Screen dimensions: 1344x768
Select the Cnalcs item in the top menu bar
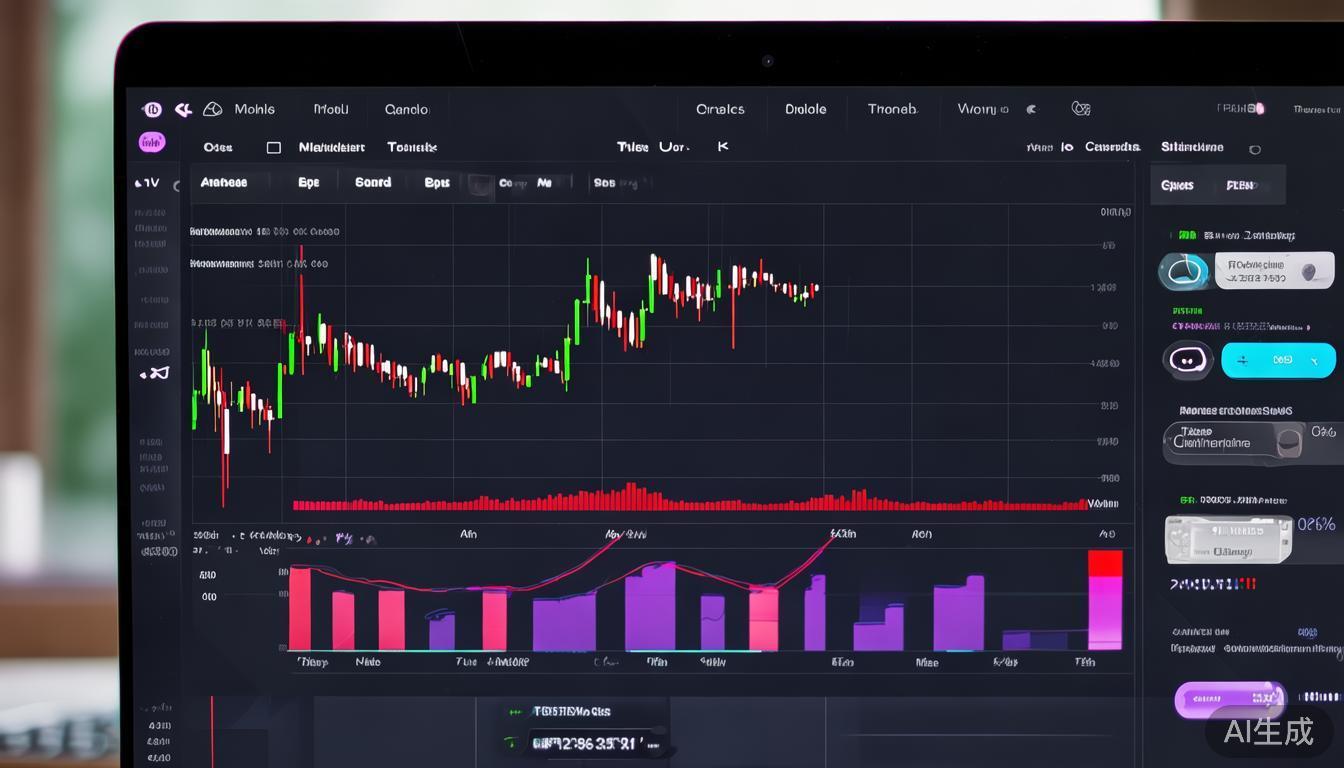pyautogui.click(x=720, y=108)
